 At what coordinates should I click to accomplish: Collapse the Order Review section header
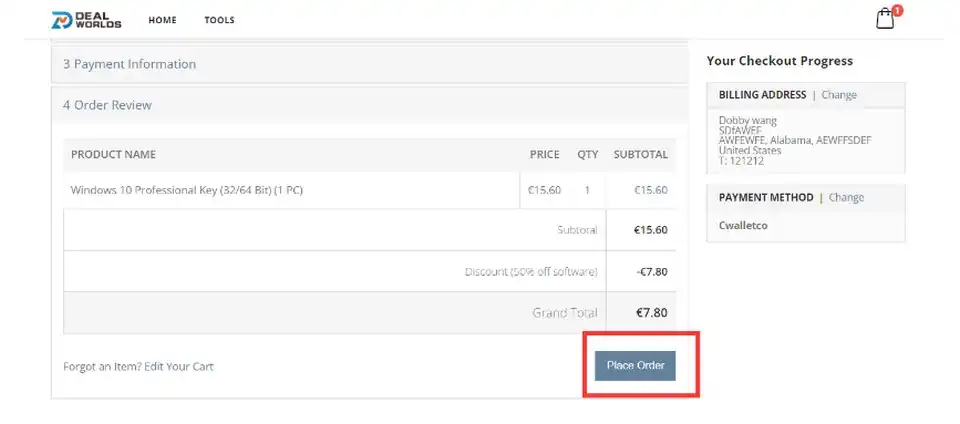108,105
